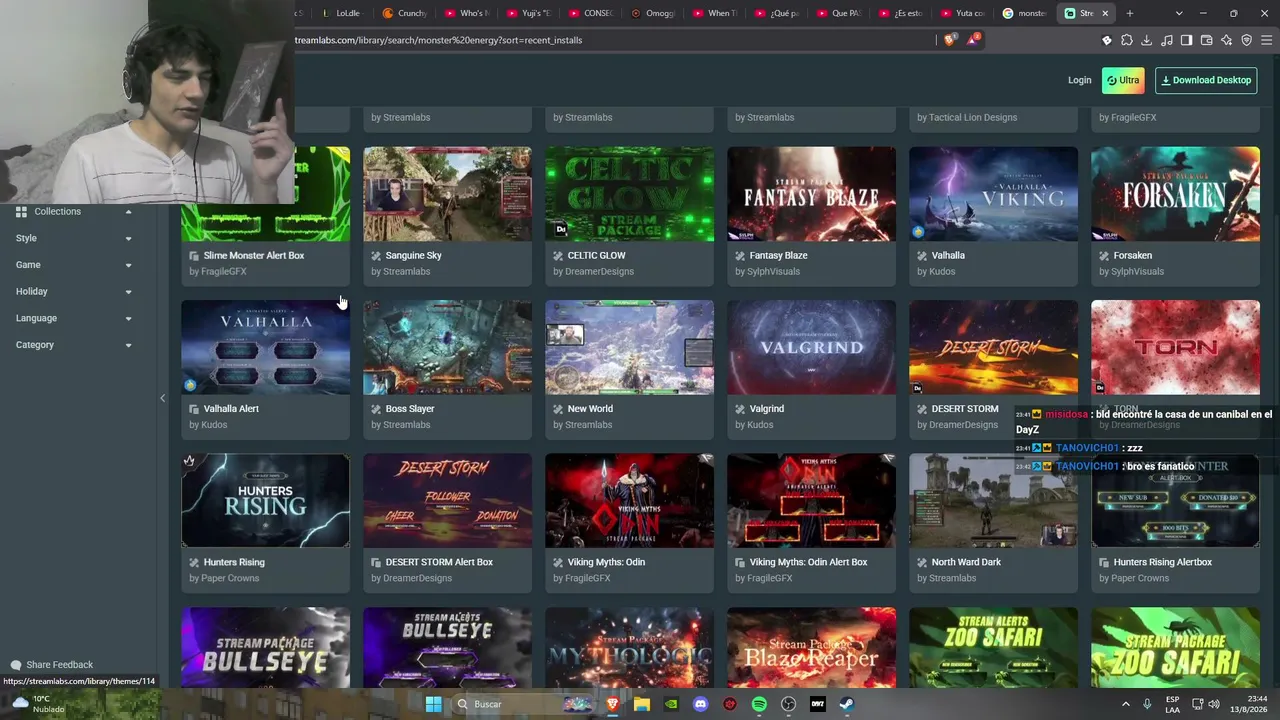Open the sidebar panel toggle in browser toolbar
The width and height of the screenshot is (1280, 720).
[x=1186, y=40]
